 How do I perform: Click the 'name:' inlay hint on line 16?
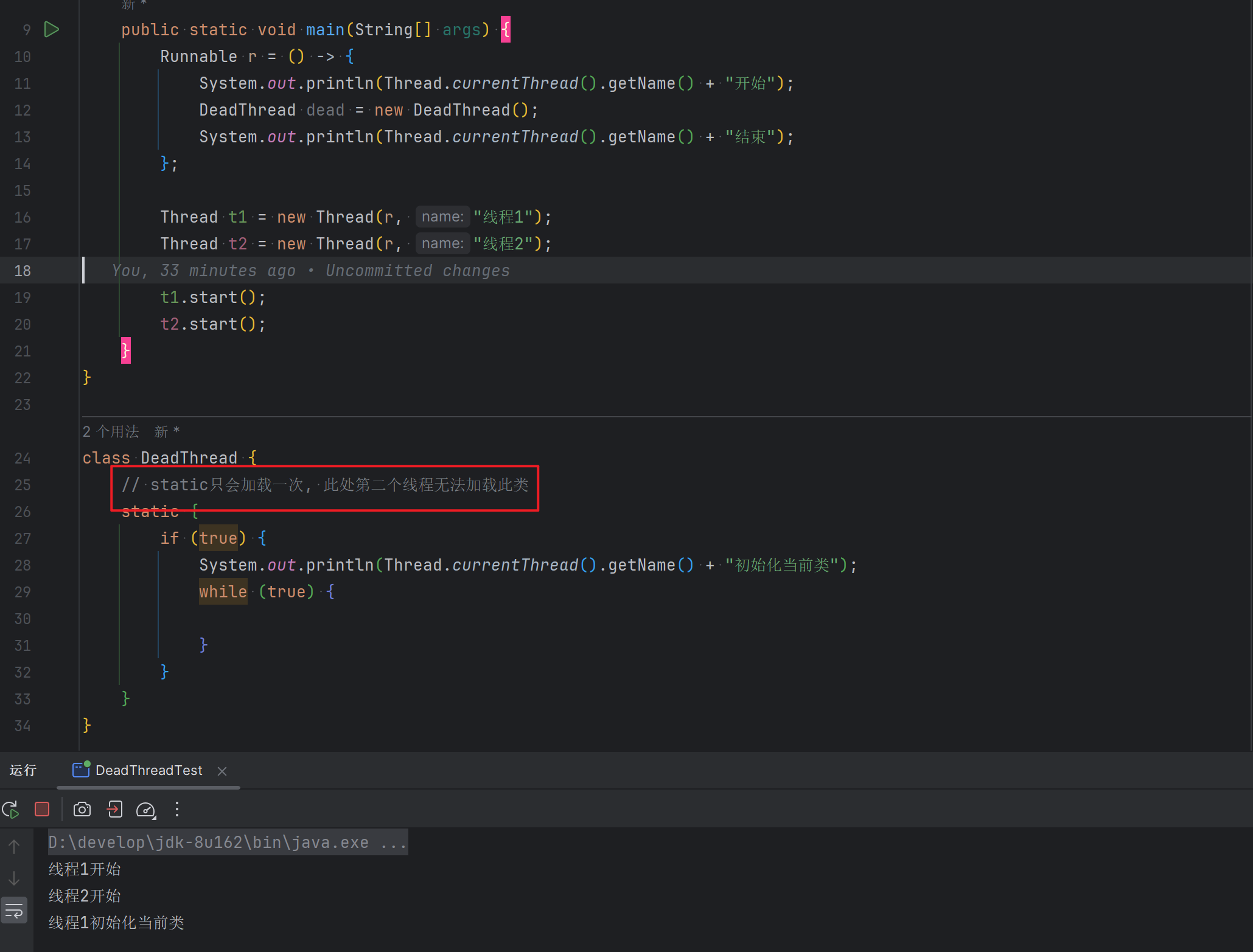coord(442,217)
